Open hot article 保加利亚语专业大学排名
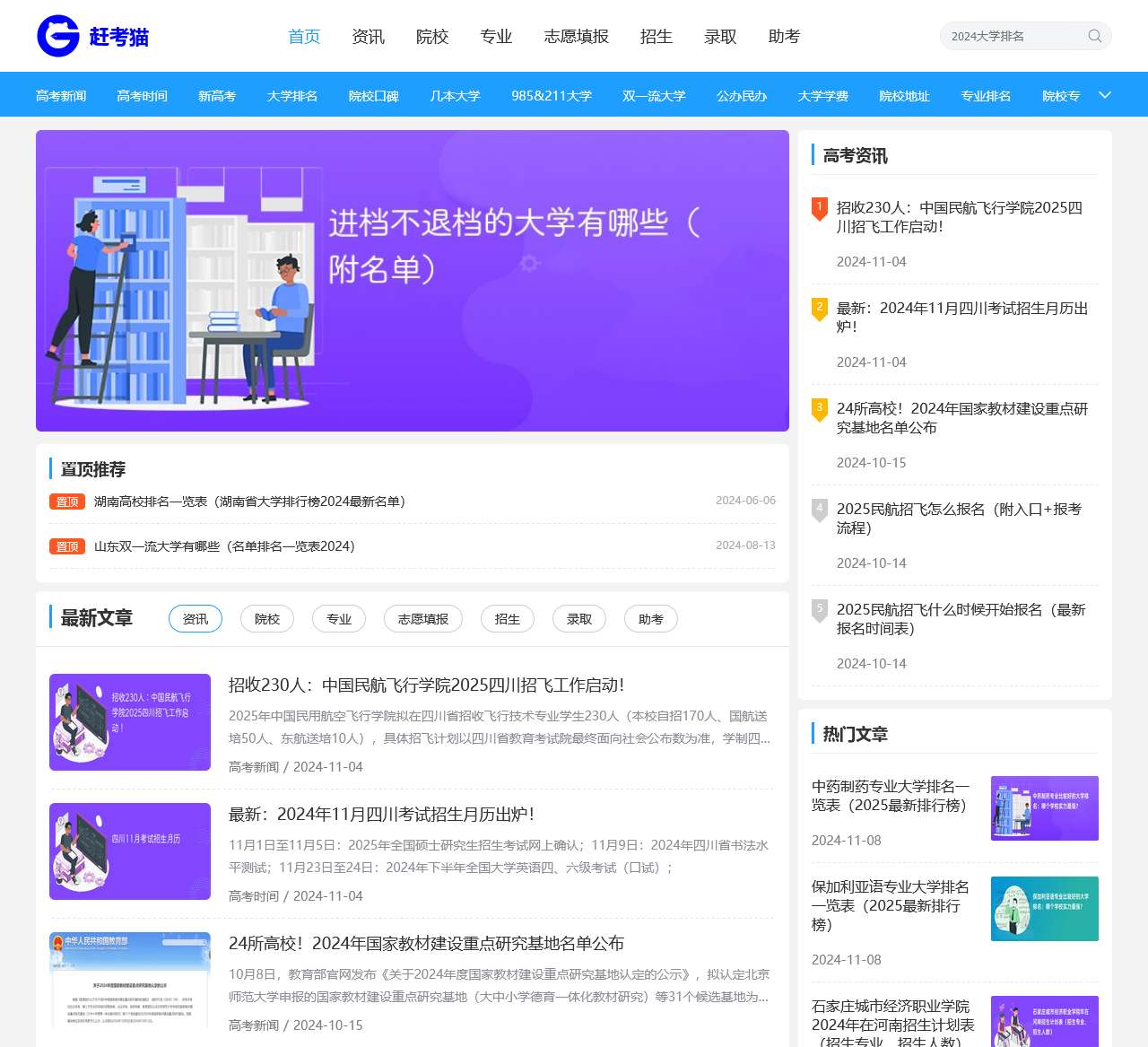 [891, 905]
